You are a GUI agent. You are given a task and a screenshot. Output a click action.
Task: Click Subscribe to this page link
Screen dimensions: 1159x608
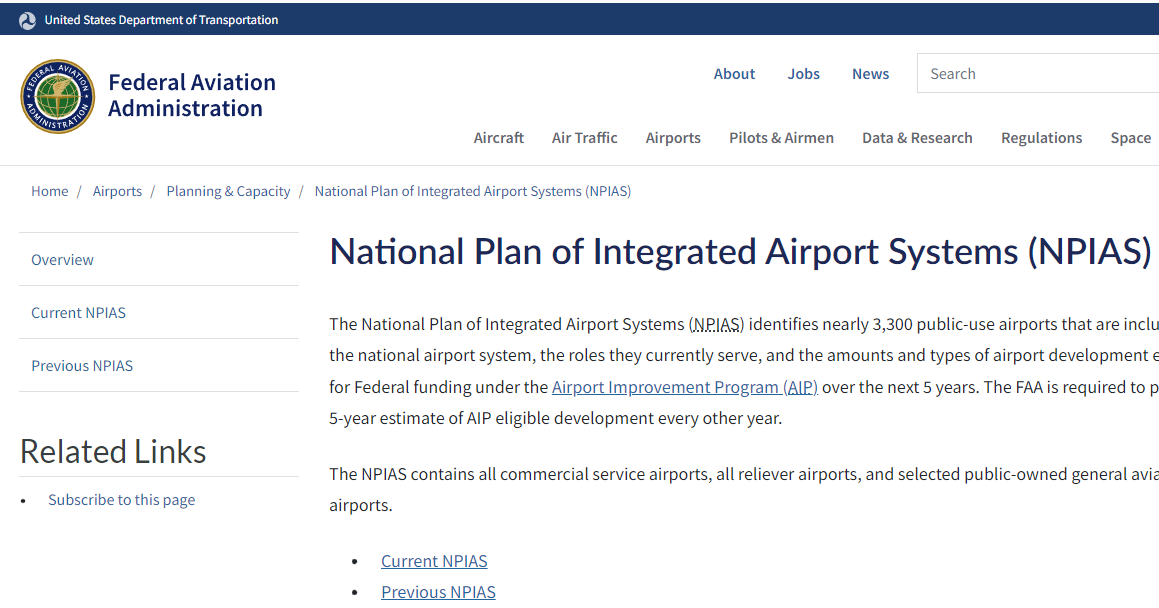pos(121,500)
